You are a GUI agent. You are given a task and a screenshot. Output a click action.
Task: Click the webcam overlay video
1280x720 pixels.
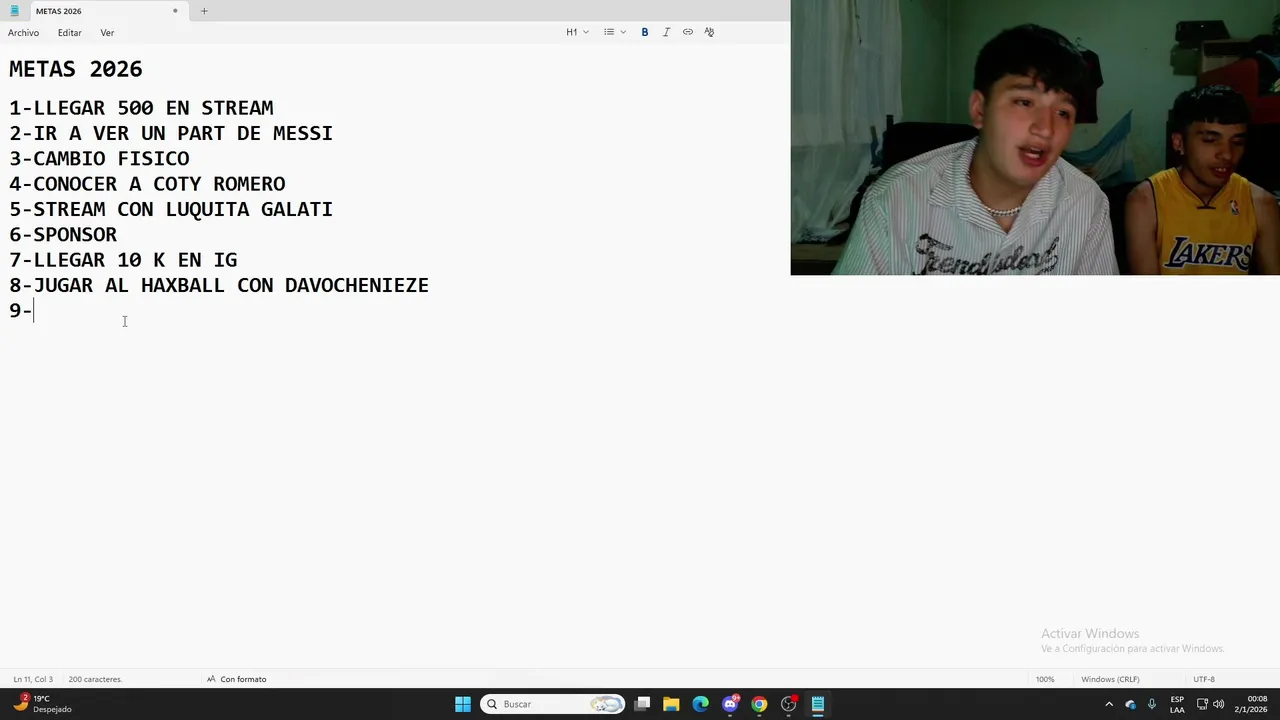pyautogui.click(x=1035, y=137)
